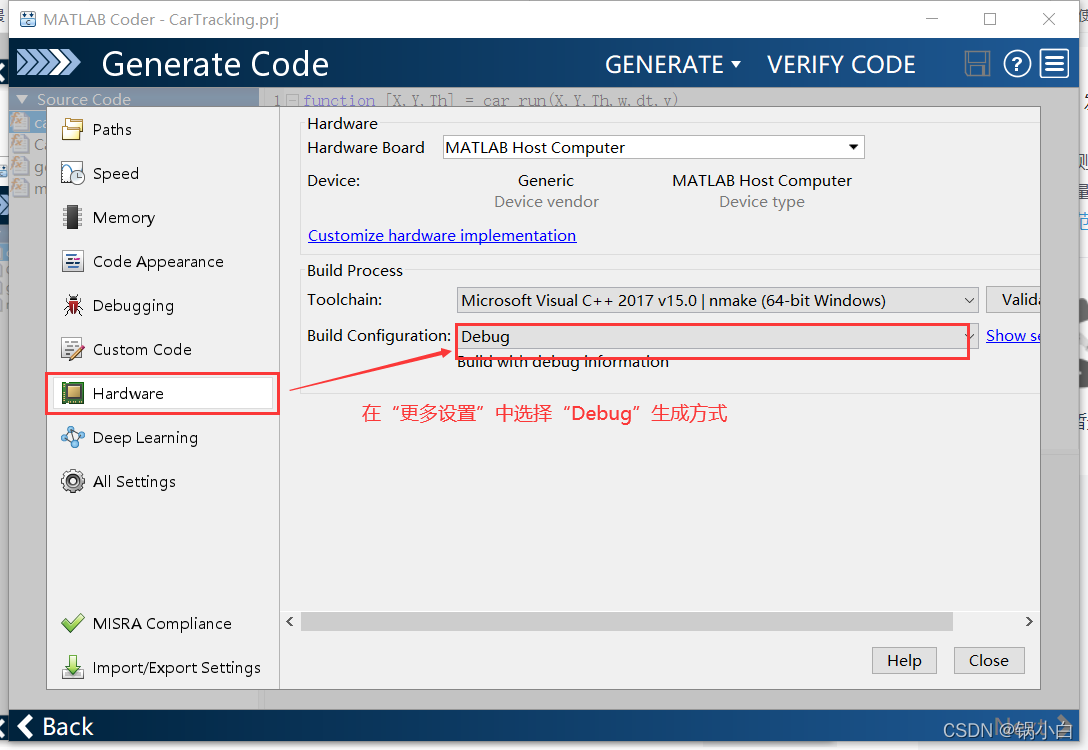Open the Code Appearance tab
1088x750 pixels.
pyautogui.click(x=163, y=262)
